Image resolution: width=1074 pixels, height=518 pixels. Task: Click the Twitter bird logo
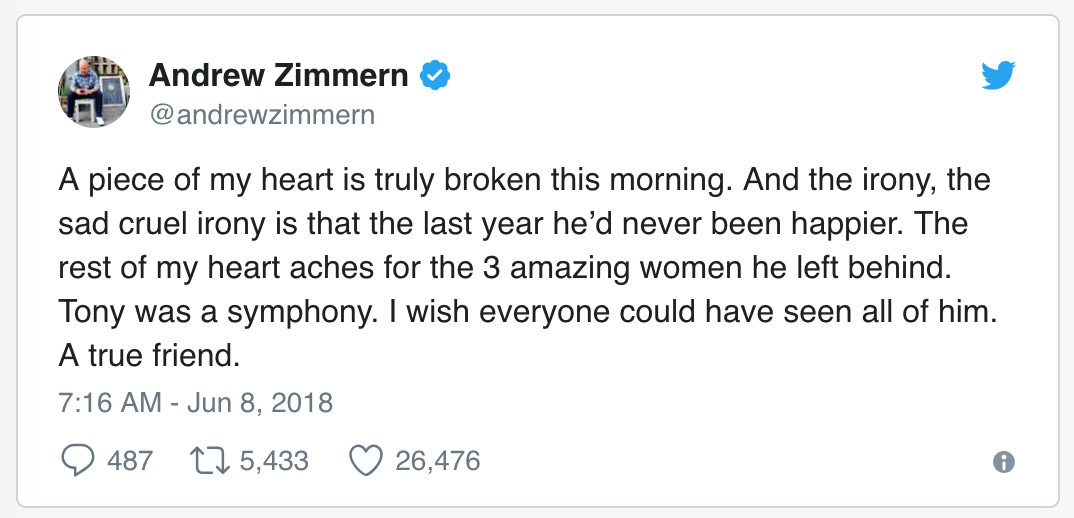pos(998,75)
